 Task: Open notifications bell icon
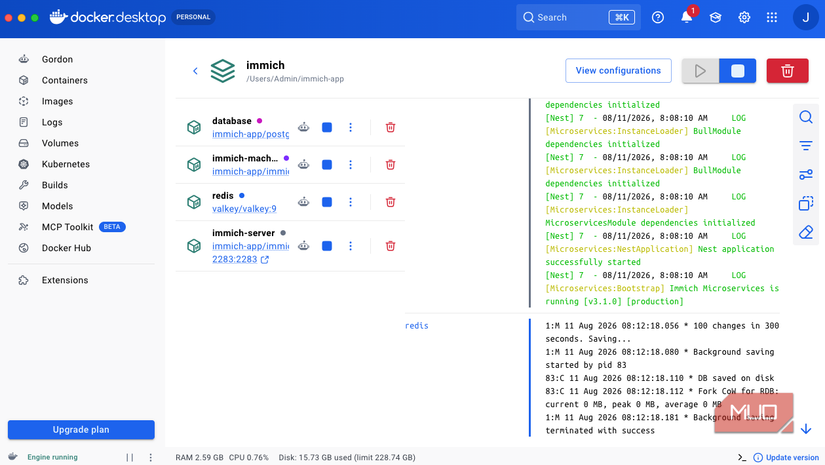687,17
